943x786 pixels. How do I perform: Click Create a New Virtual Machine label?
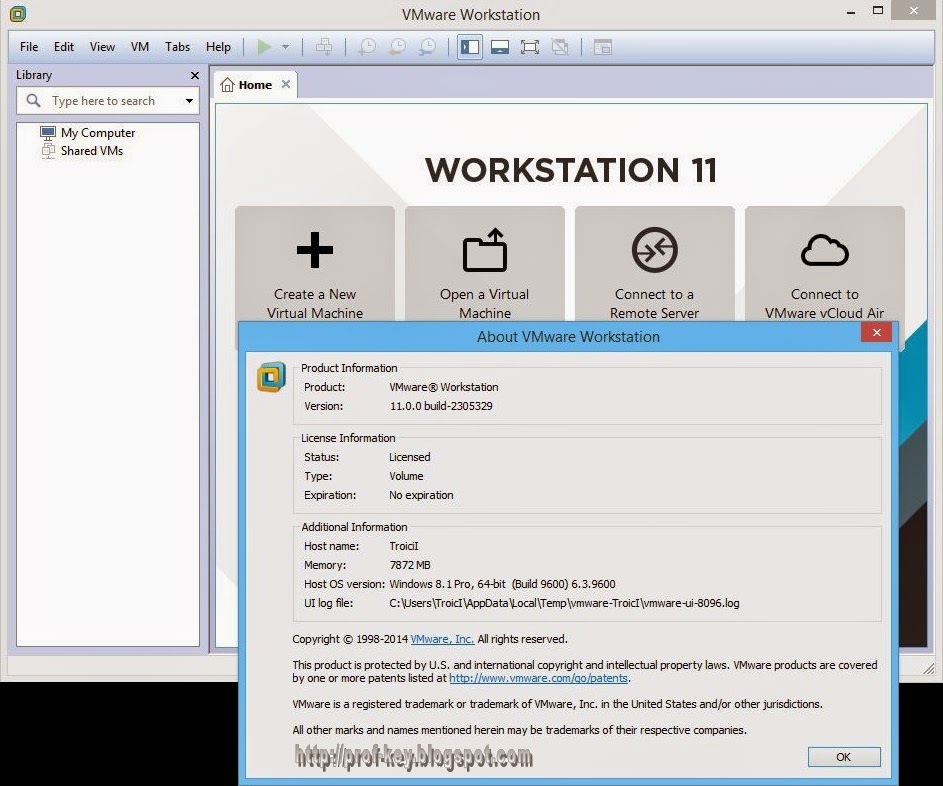click(315, 304)
